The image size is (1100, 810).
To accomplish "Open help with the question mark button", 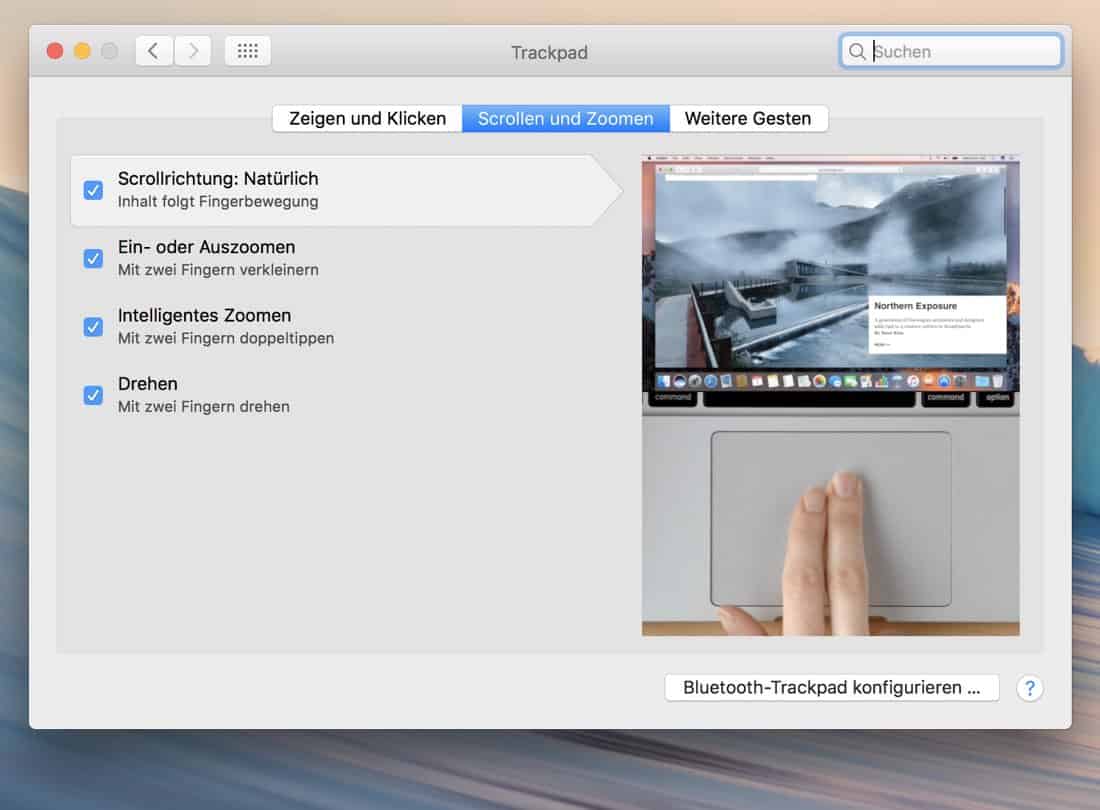I will coord(1029,689).
